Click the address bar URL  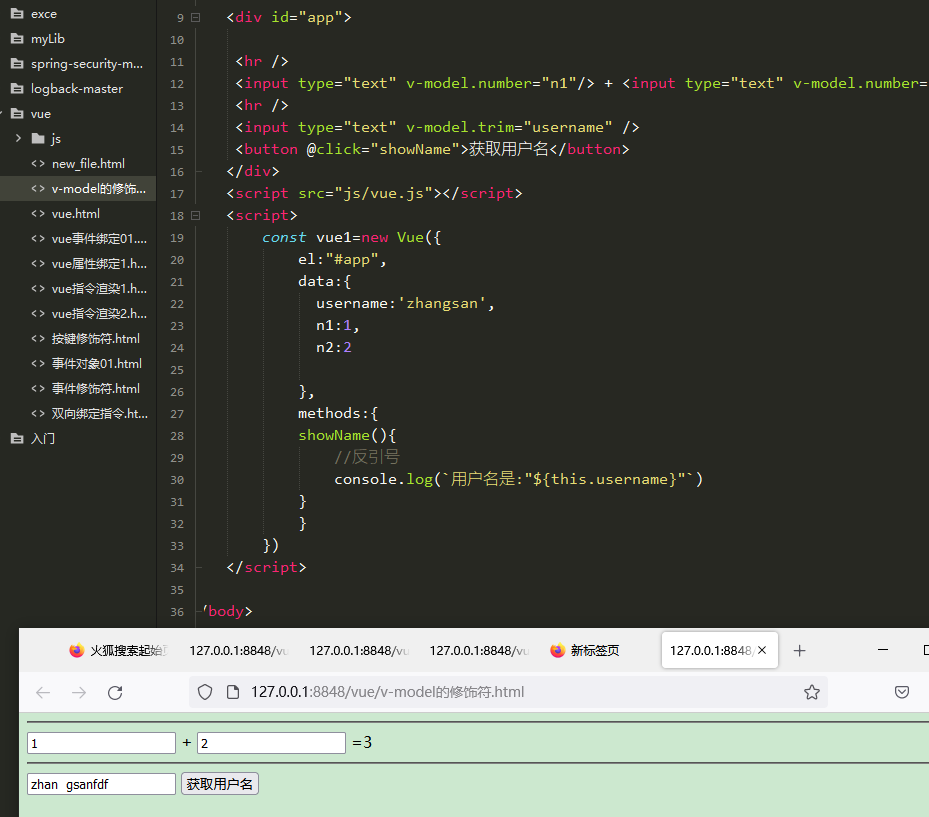pos(387,692)
